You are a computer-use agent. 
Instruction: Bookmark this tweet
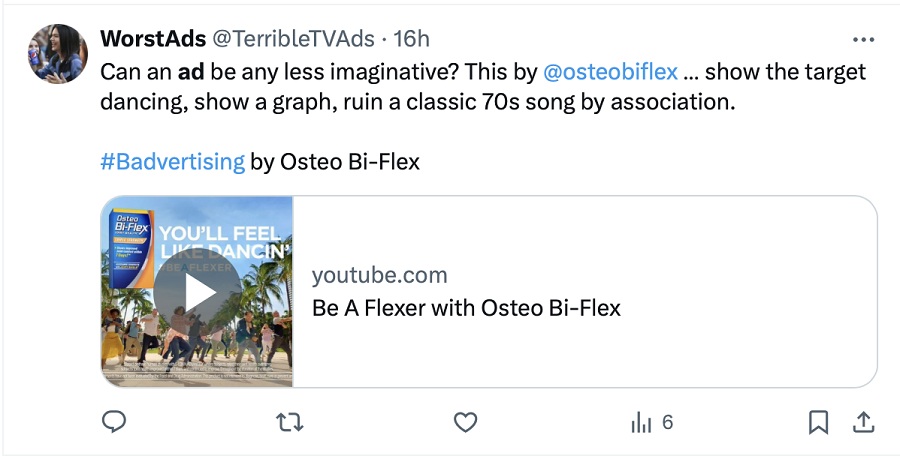[x=818, y=423]
